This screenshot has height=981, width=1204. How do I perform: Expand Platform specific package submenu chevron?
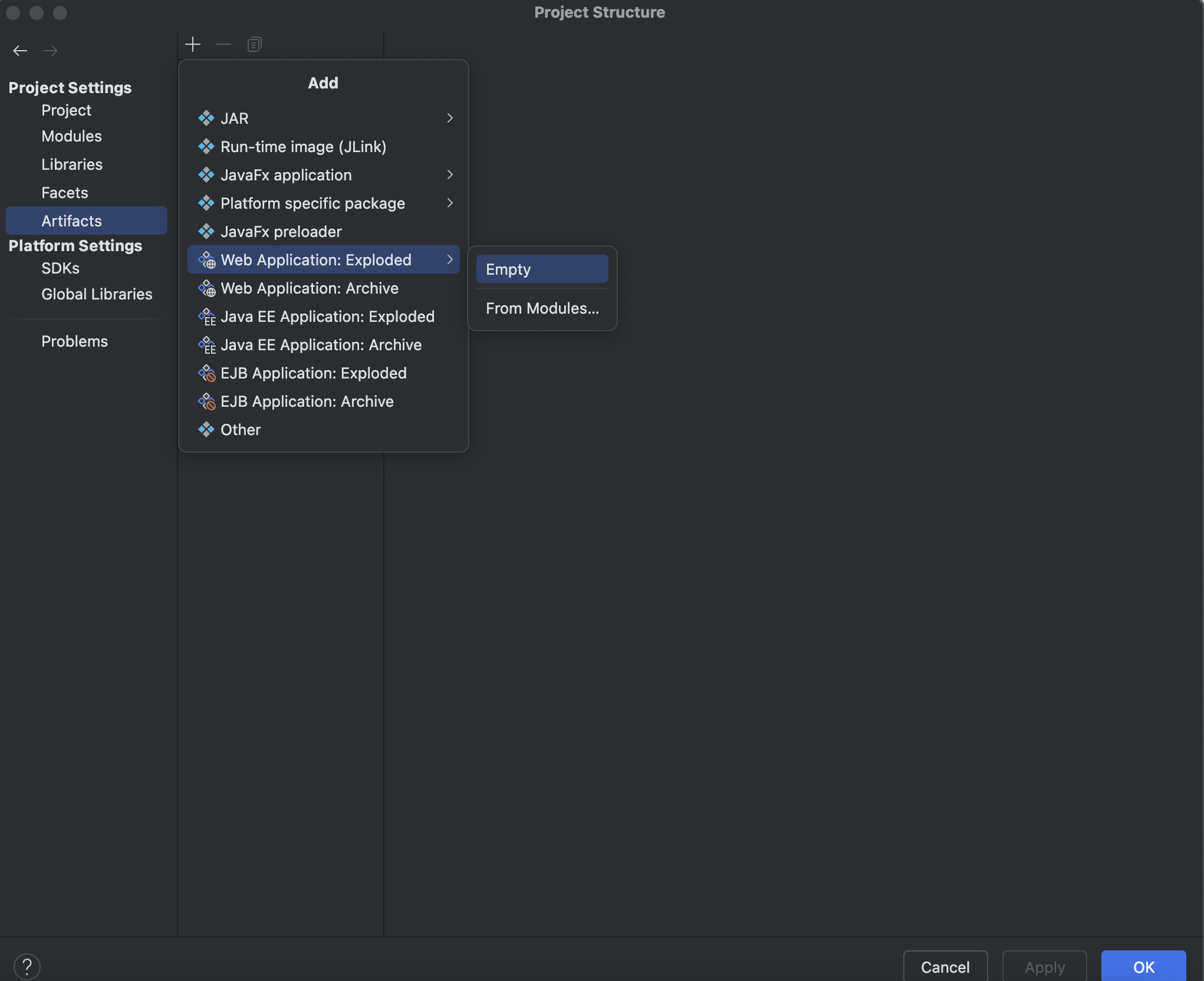click(x=450, y=203)
